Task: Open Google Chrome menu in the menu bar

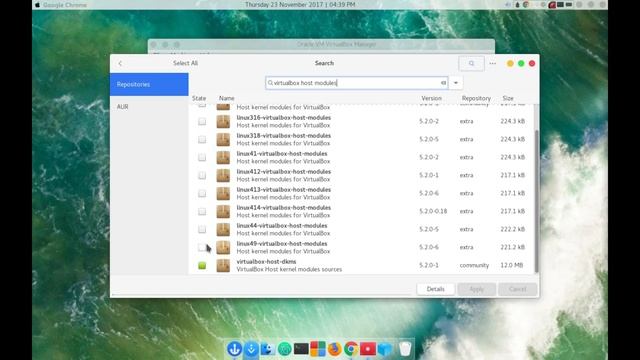Action: point(64,5)
